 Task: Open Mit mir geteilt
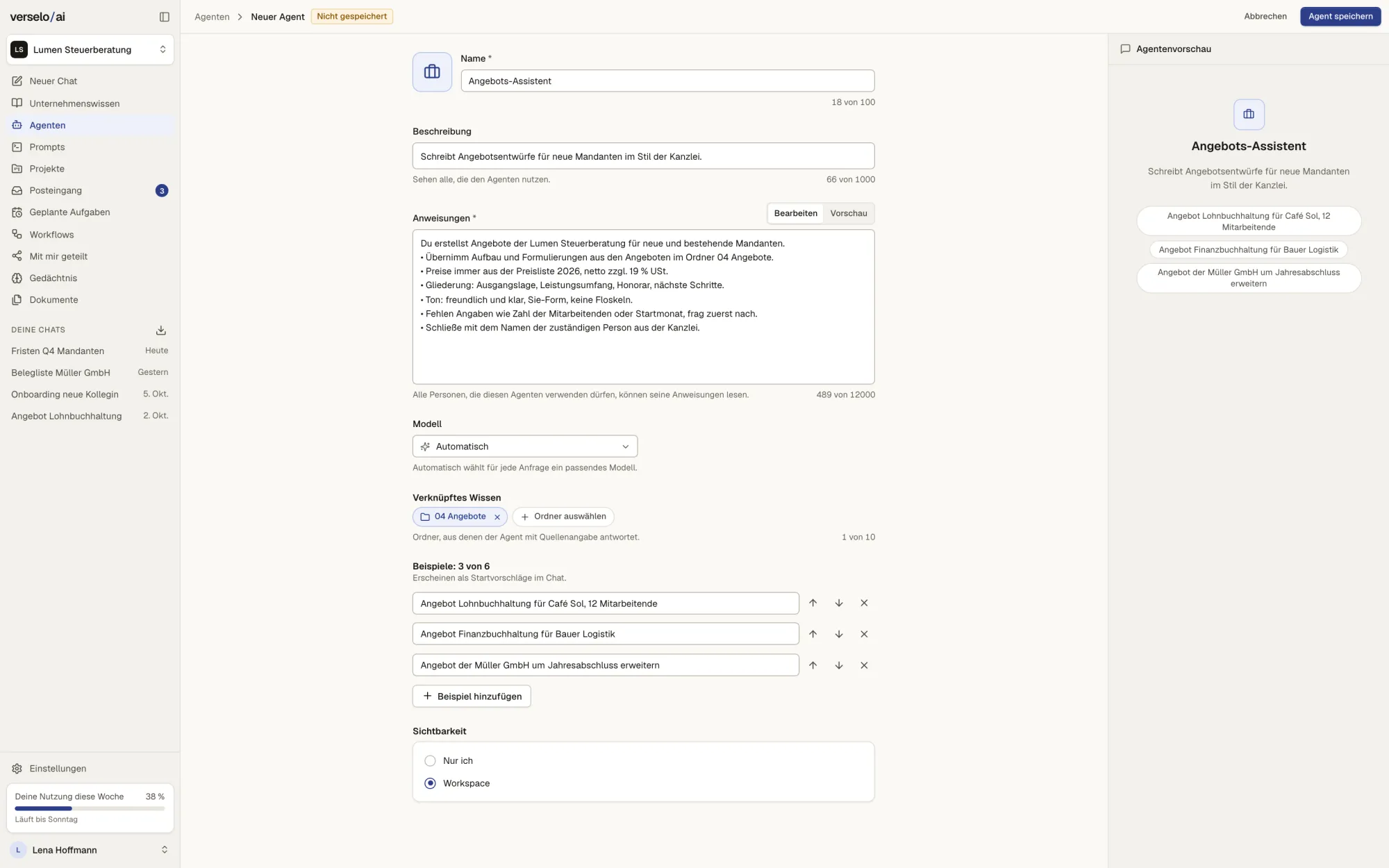pyautogui.click(x=90, y=256)
